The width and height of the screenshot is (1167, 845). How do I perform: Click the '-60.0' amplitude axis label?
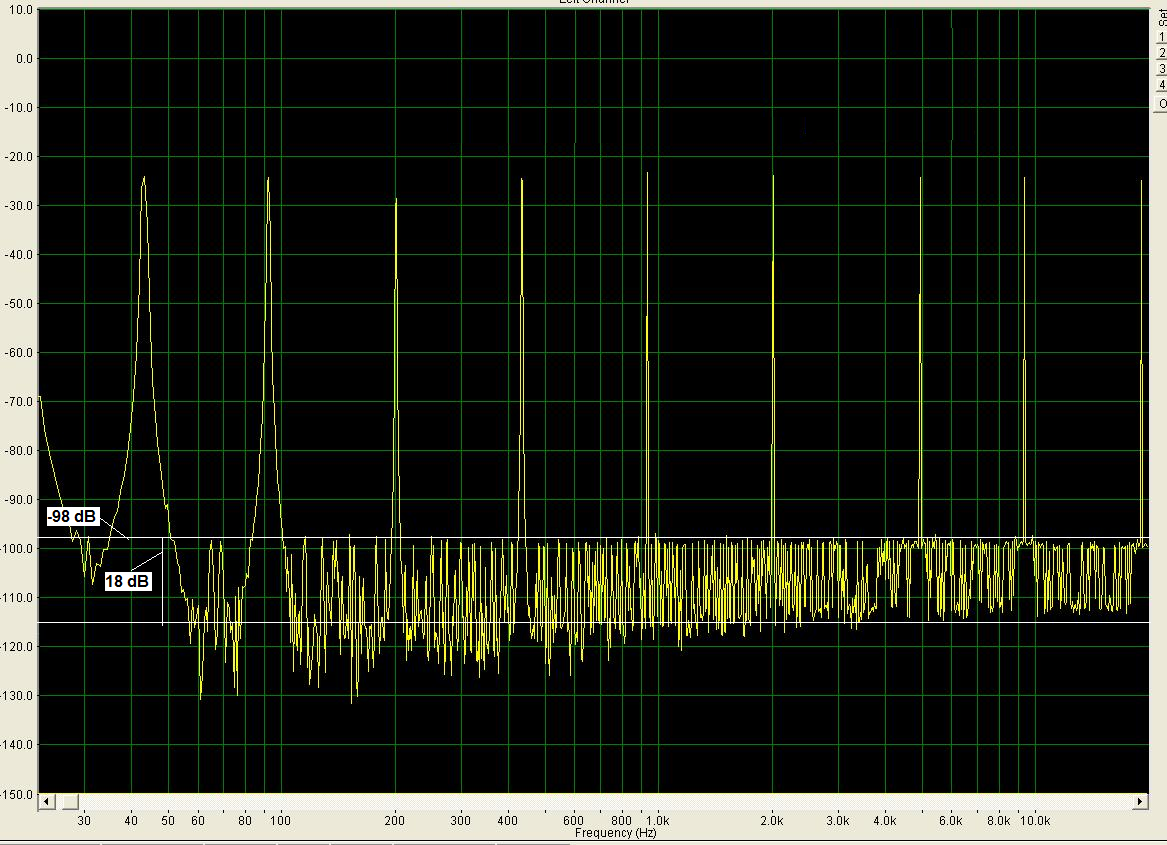(x=19, y=353)
